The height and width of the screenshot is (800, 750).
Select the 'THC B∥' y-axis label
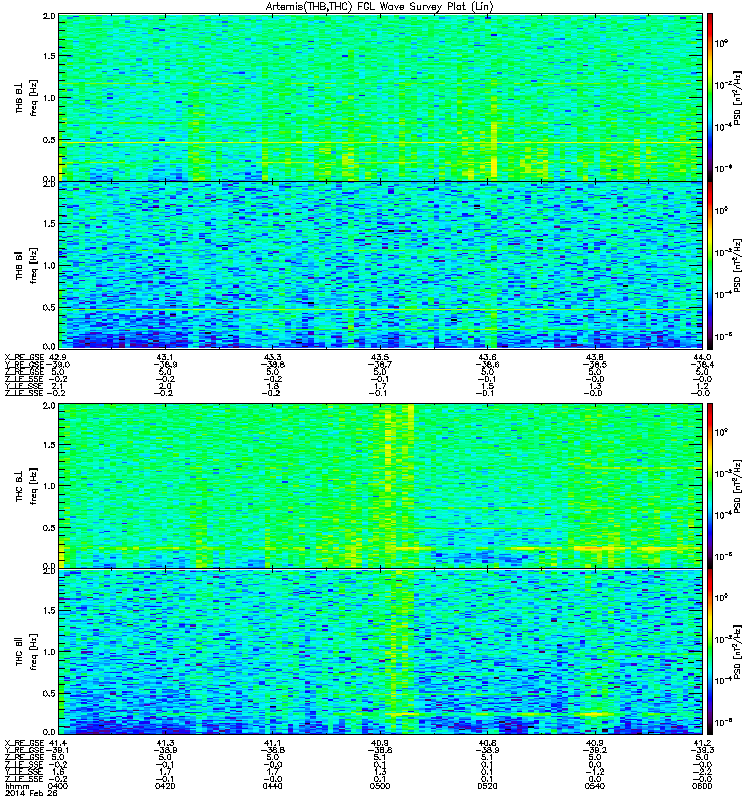pos(19,651)
